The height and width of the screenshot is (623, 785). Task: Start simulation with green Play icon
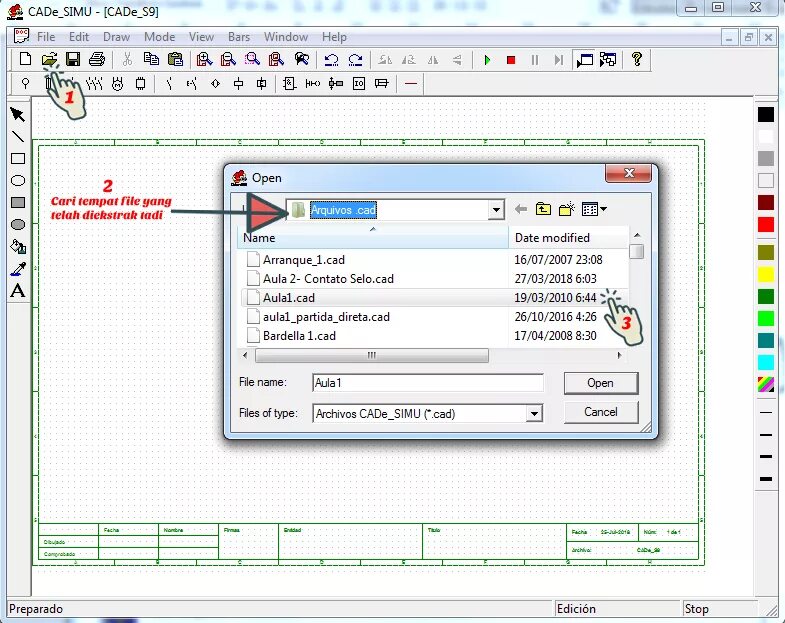[487, 60]
